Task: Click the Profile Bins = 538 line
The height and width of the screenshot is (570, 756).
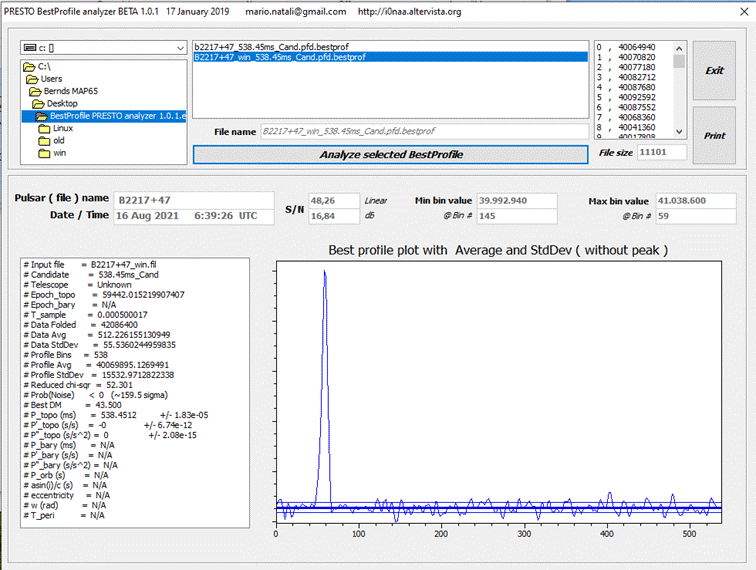Action: click(65, 355)
